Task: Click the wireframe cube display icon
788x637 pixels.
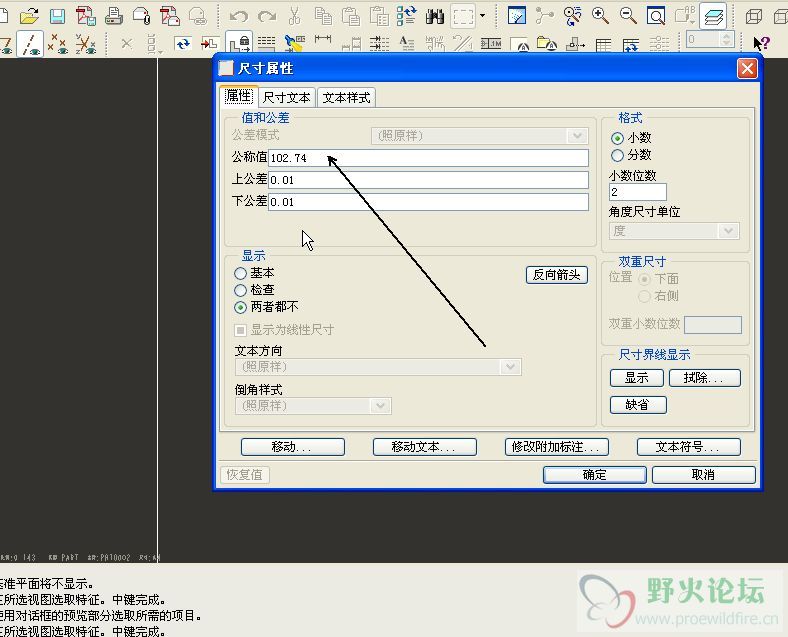Action: tap(754, 16)
